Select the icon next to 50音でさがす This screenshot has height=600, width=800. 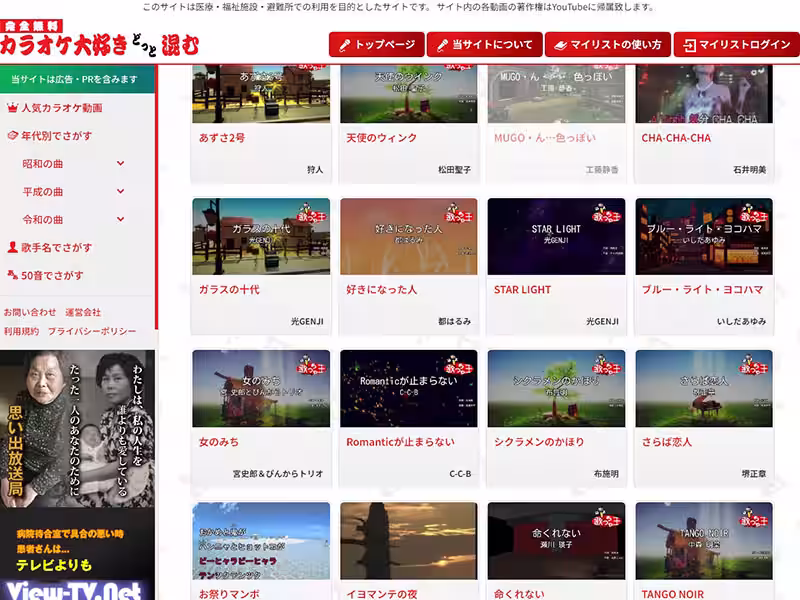[12, 274]
